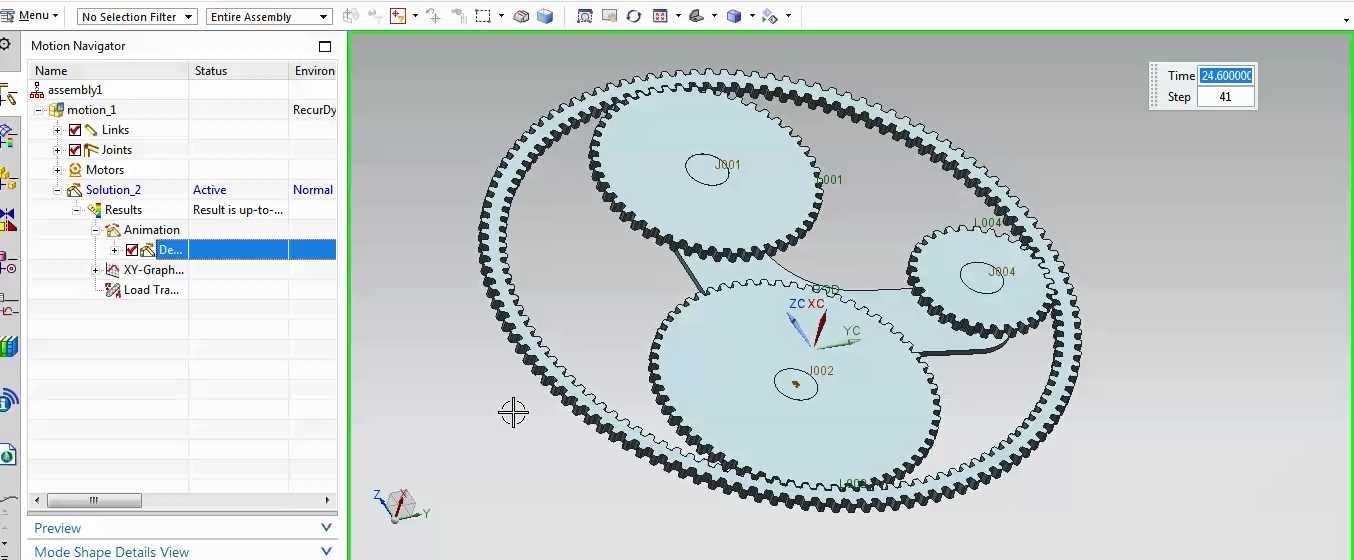Screen dimensions: 1354x560
Task: Click the Result is up-to-... status text
Action: (238, 210)
